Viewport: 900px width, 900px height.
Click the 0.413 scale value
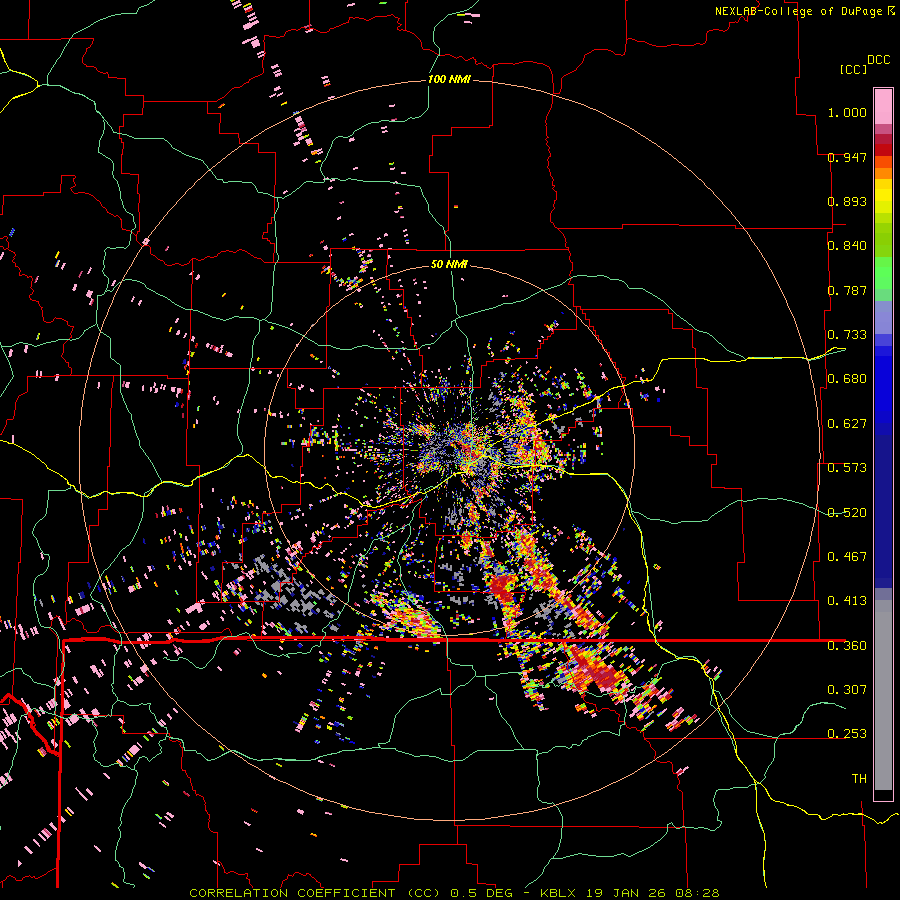tap(847, 601)
